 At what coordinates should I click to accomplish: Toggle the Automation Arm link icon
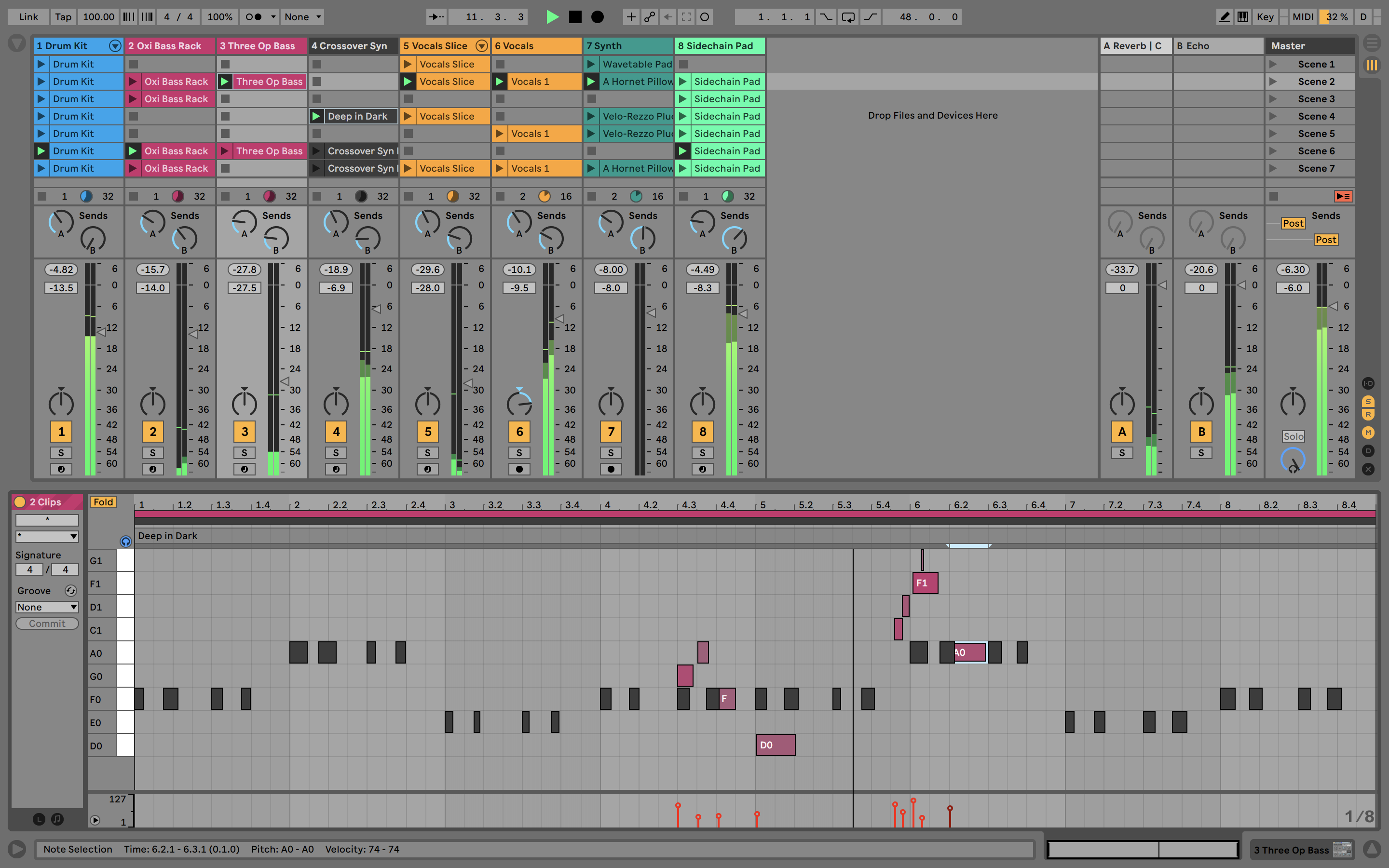[649, 17]
